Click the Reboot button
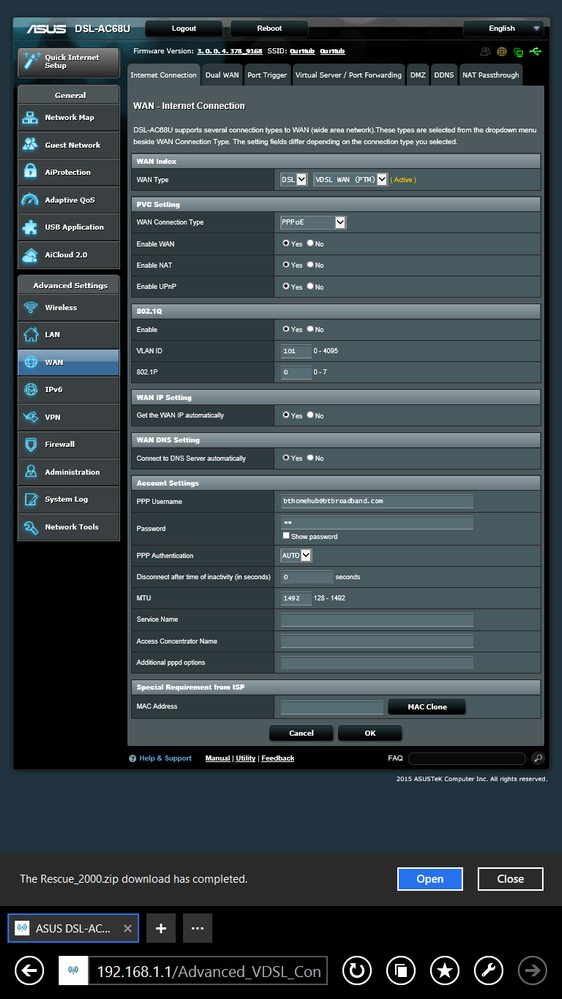This screenshot has width=562, height=999. pyautogui.click(x=270, y=29)
